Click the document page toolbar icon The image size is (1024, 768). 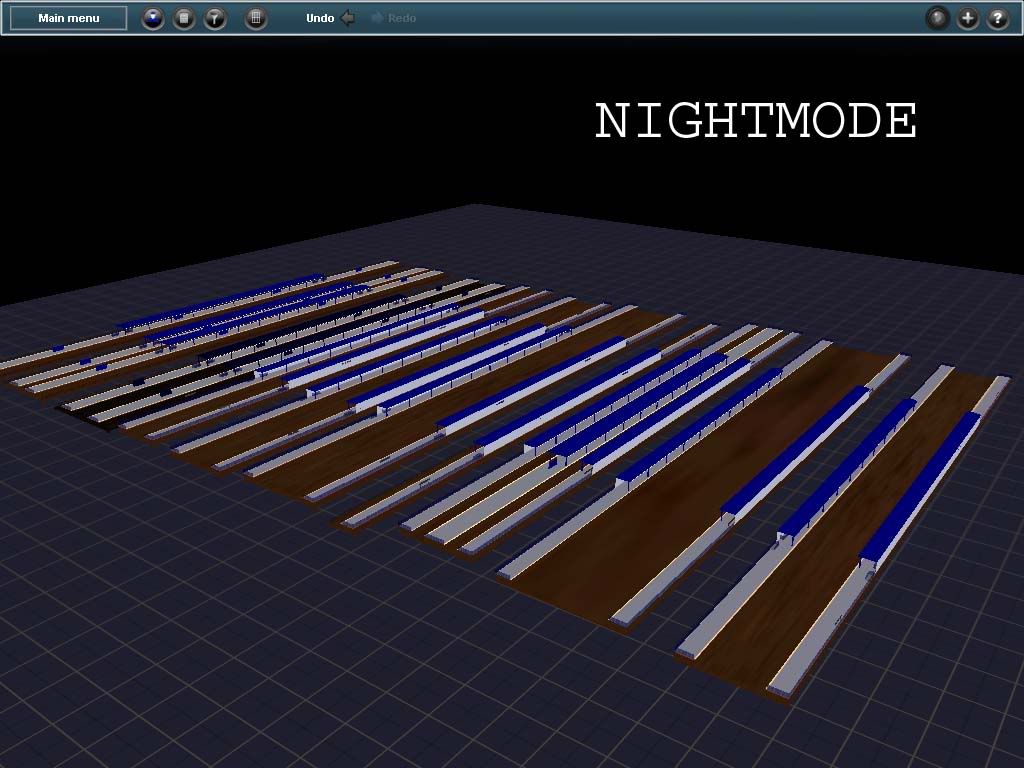click(x=184, y=18)
